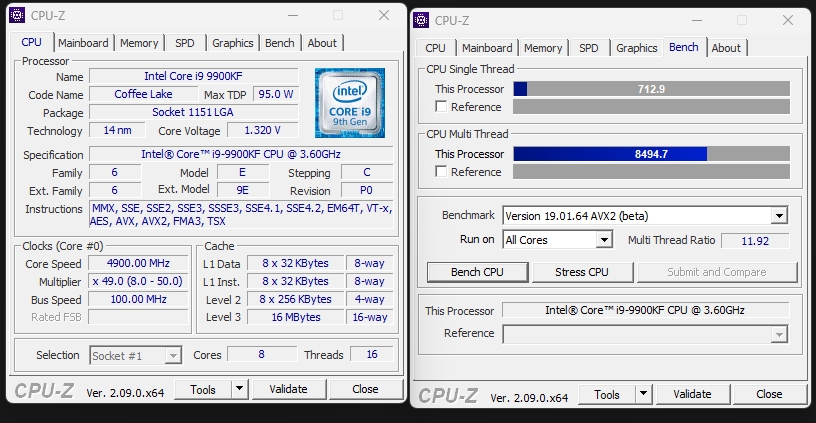Click Tools button in left window
Image resolution: width=816 pixels, height=423 pixels.
(x=203, y=389)
